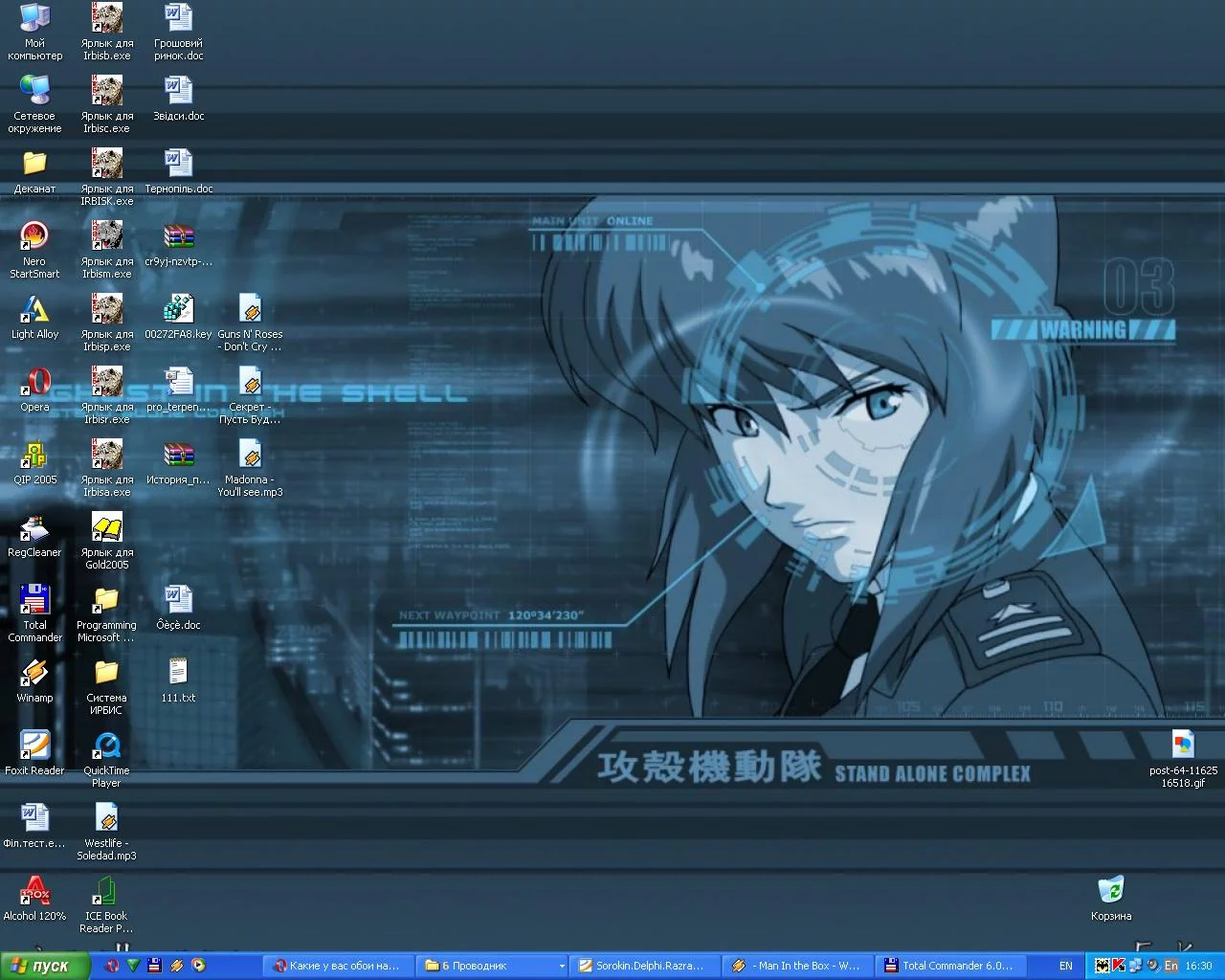
Task: Click the 16:30 taskbar clock
Action: (1198, 966)
